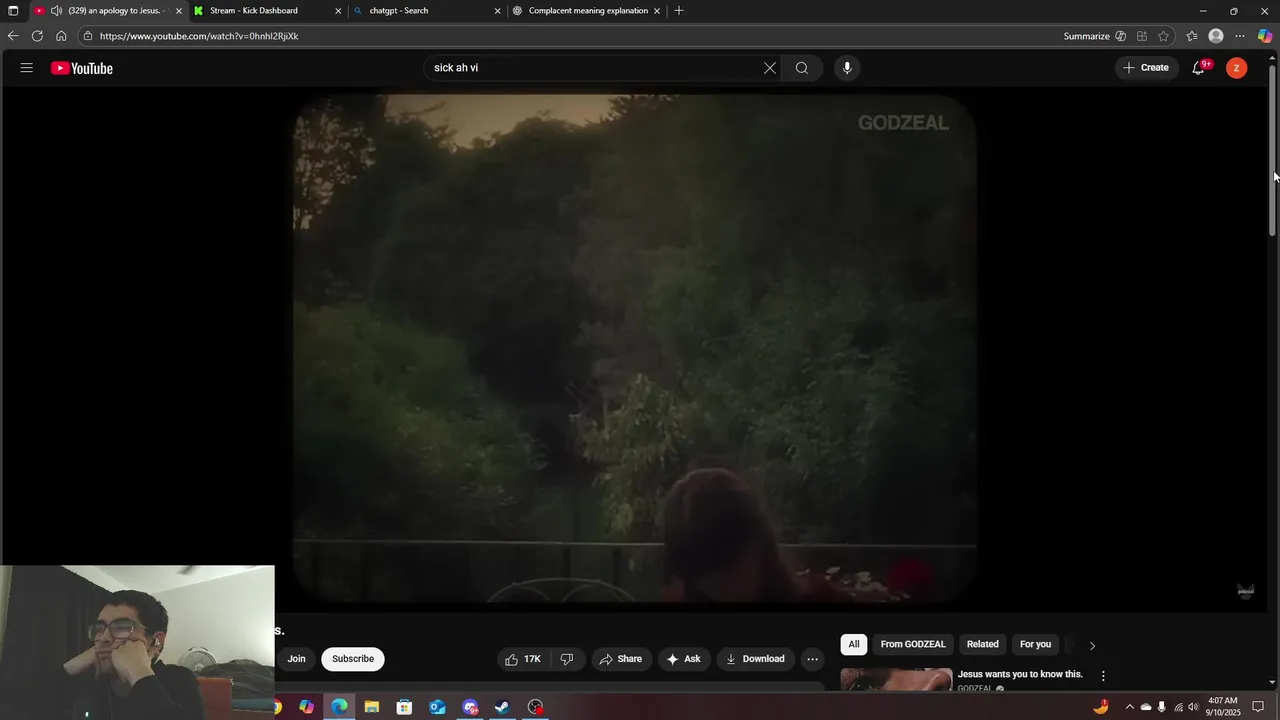Close the chatgpt Search tab
Image resolution: width=1280 pixels, height=720 pixels.
tap(497, 11)
